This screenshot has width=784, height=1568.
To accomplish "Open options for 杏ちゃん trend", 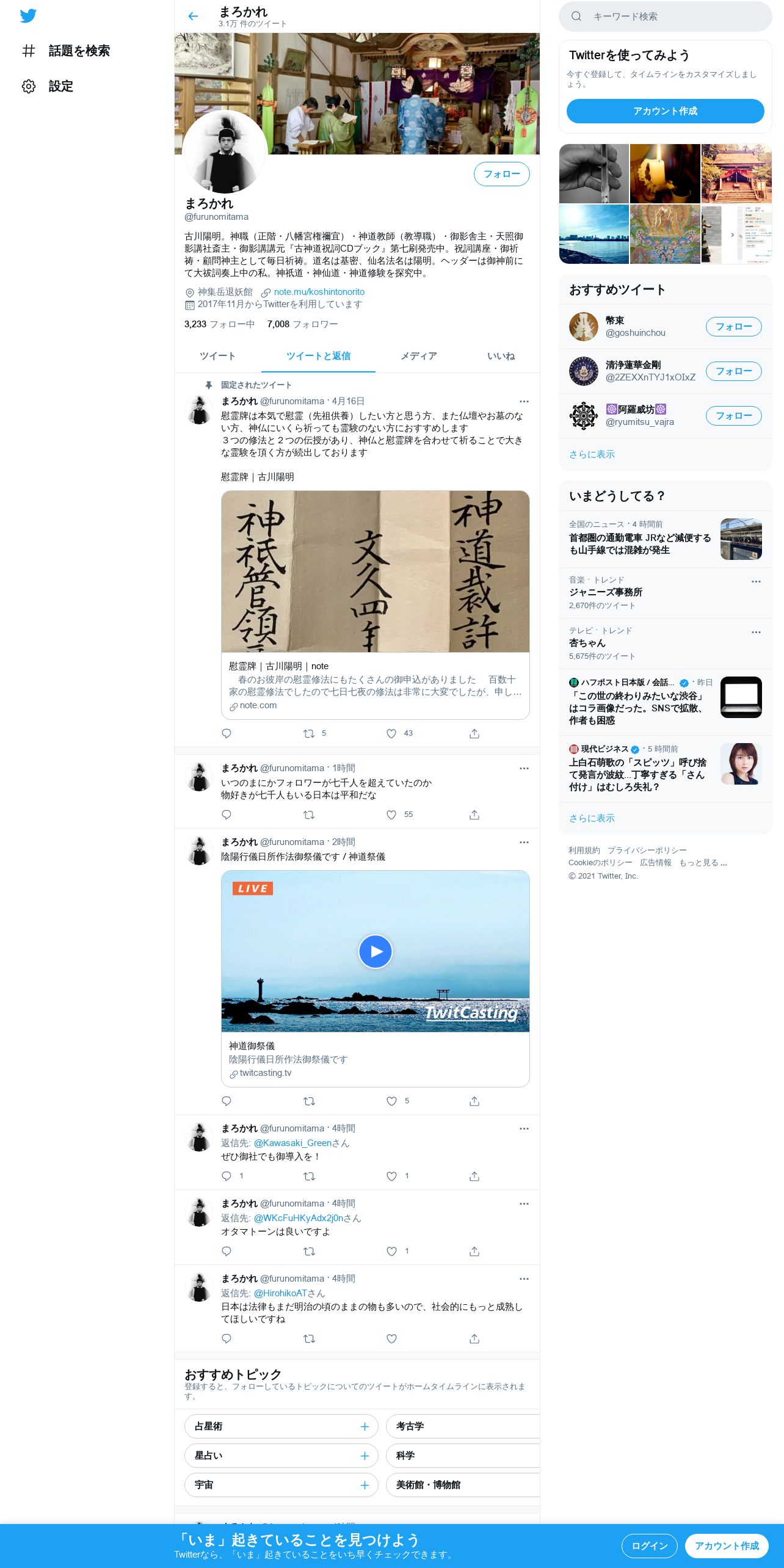I will point(756,632).
